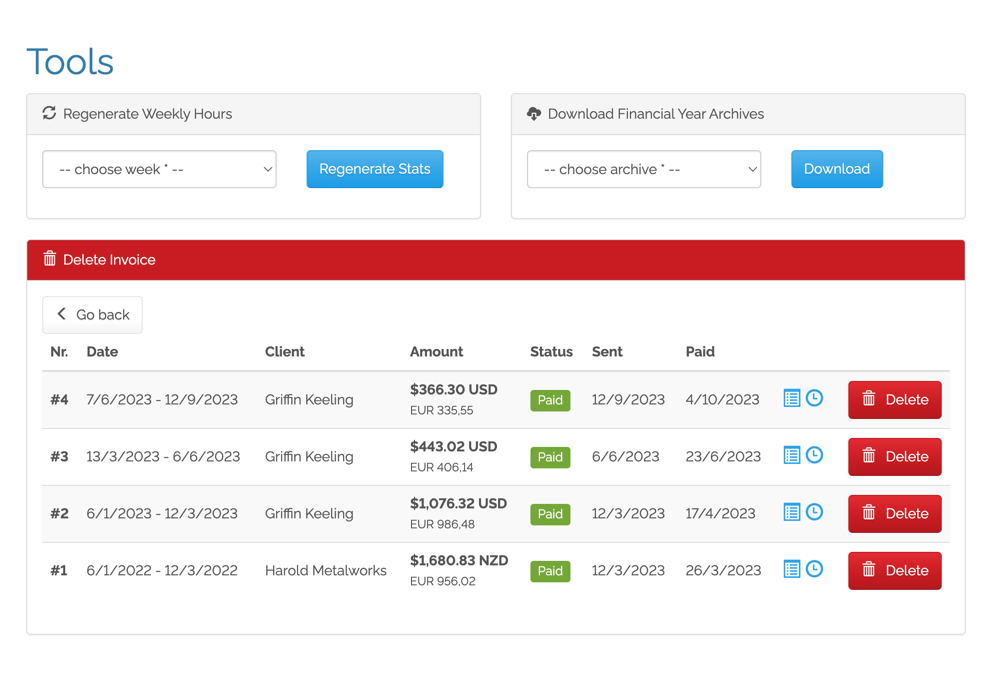Click the trash icon in the Delete Invoice header
992x700 pixels.
point(49,259)
